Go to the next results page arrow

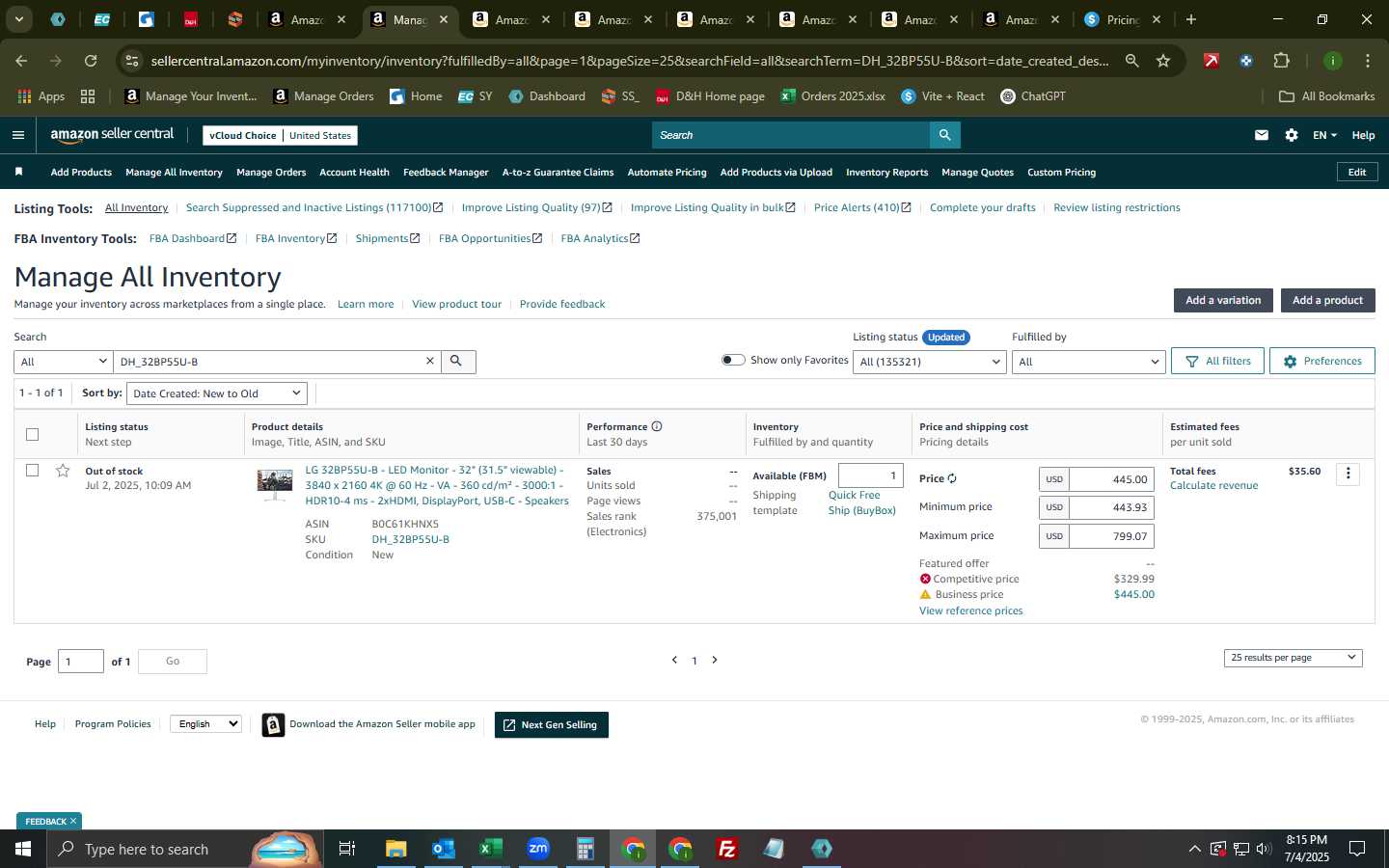715,660
